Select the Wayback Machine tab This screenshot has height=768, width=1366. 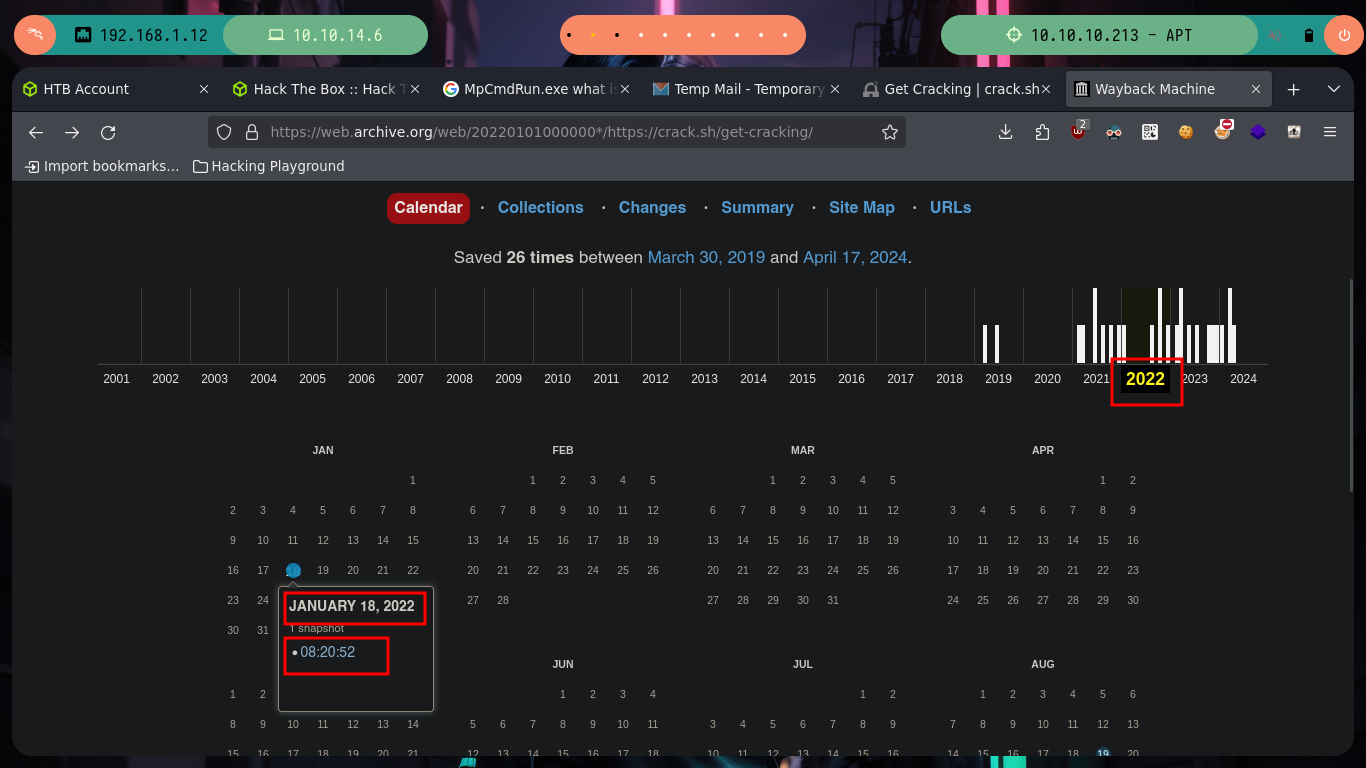coord(1168,89)
